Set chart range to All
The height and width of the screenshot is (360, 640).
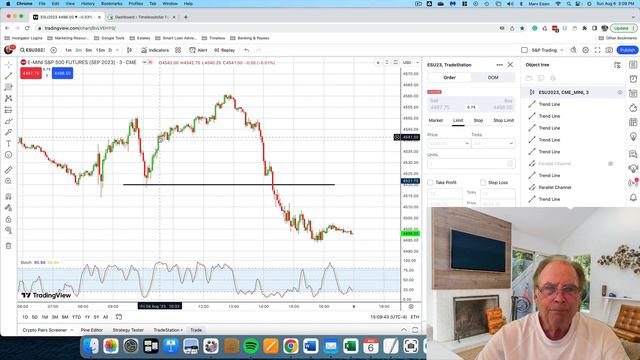[105, 317]
